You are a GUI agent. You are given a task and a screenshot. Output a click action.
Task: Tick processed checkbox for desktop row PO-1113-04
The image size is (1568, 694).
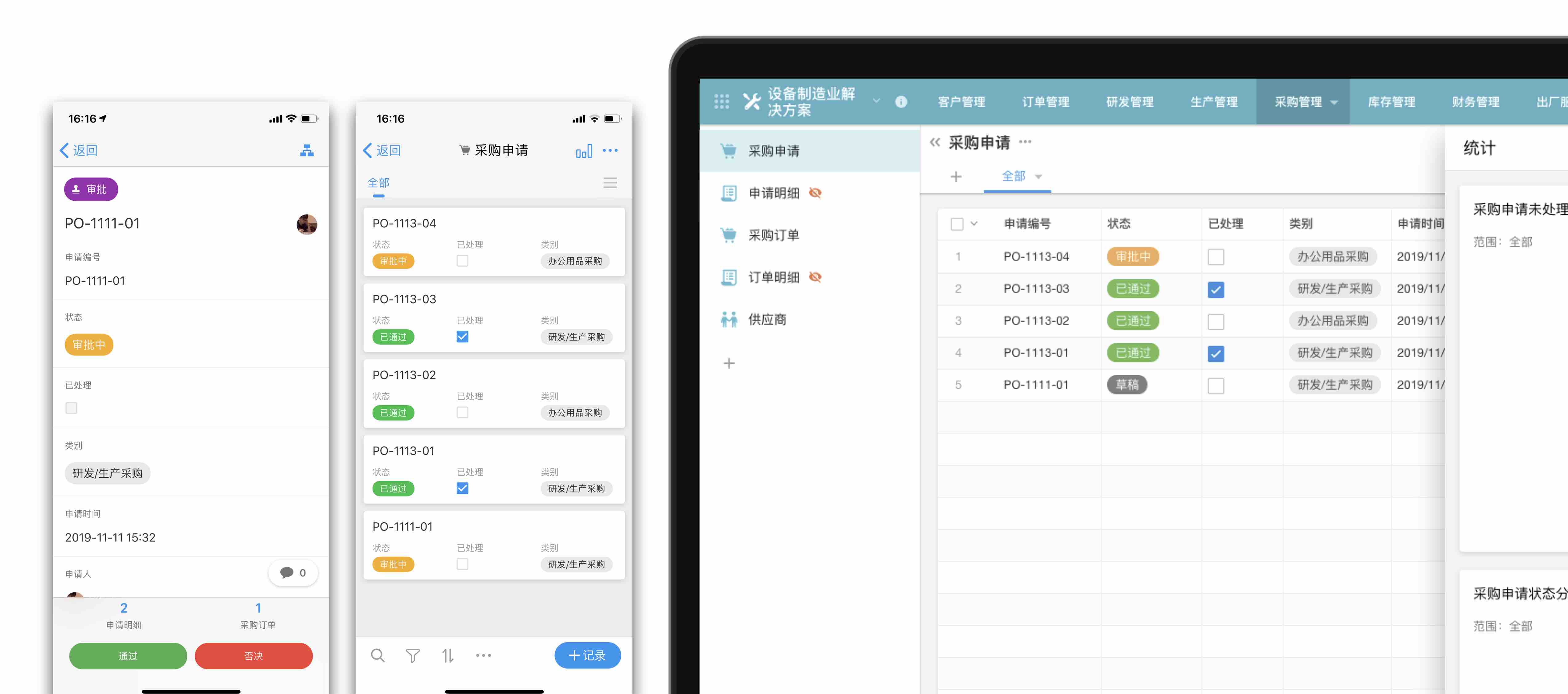1215,257
